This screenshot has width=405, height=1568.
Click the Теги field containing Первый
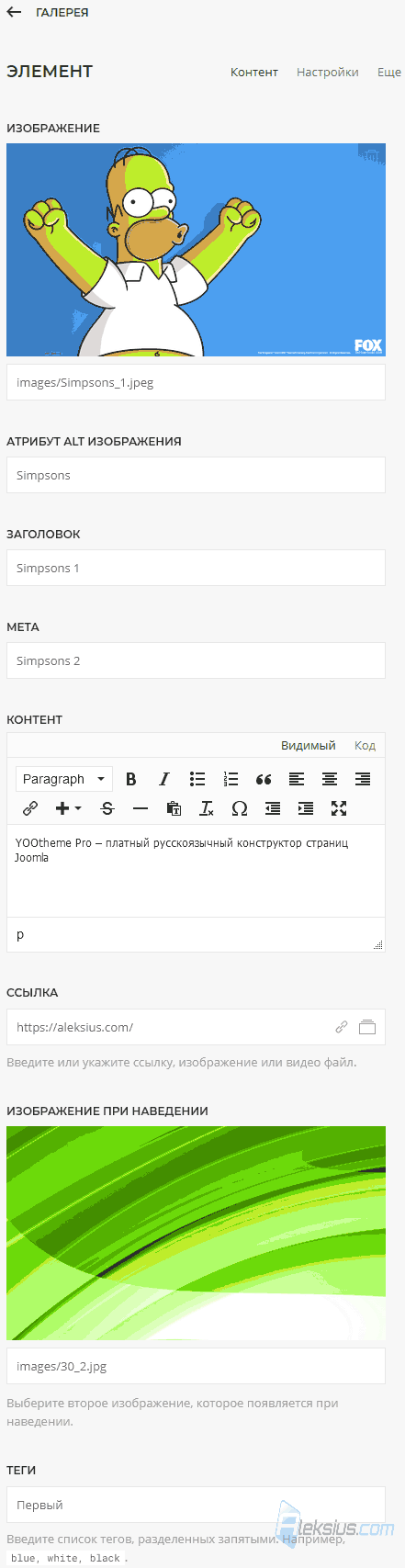coord(196,1505)
